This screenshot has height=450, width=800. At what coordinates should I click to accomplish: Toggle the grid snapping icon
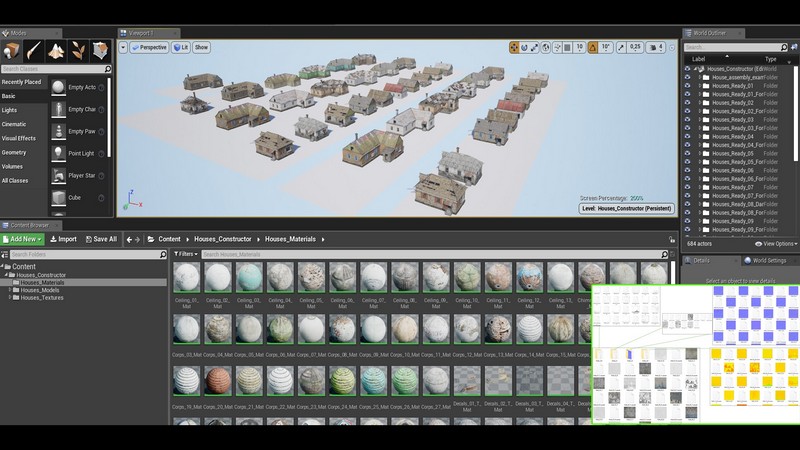point(568,47)
